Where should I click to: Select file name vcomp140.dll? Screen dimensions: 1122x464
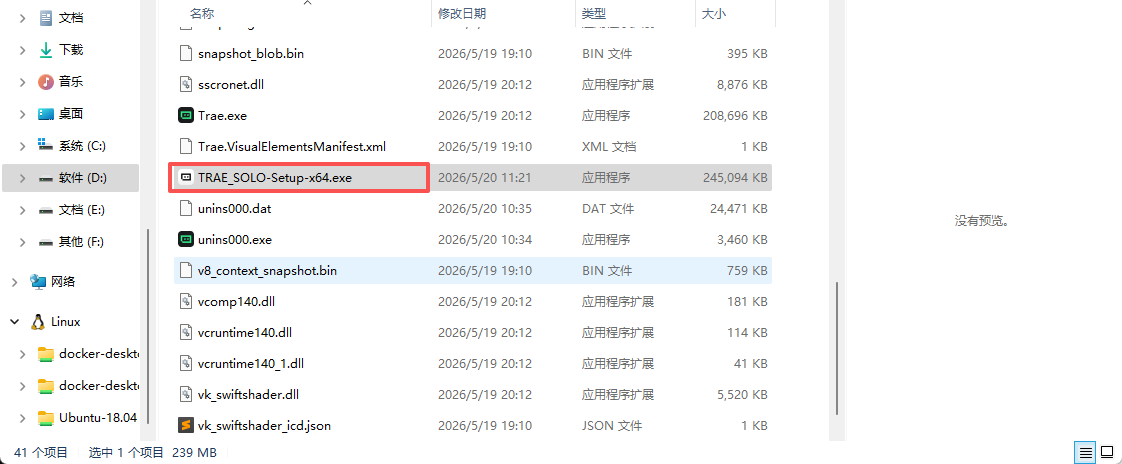236,301
